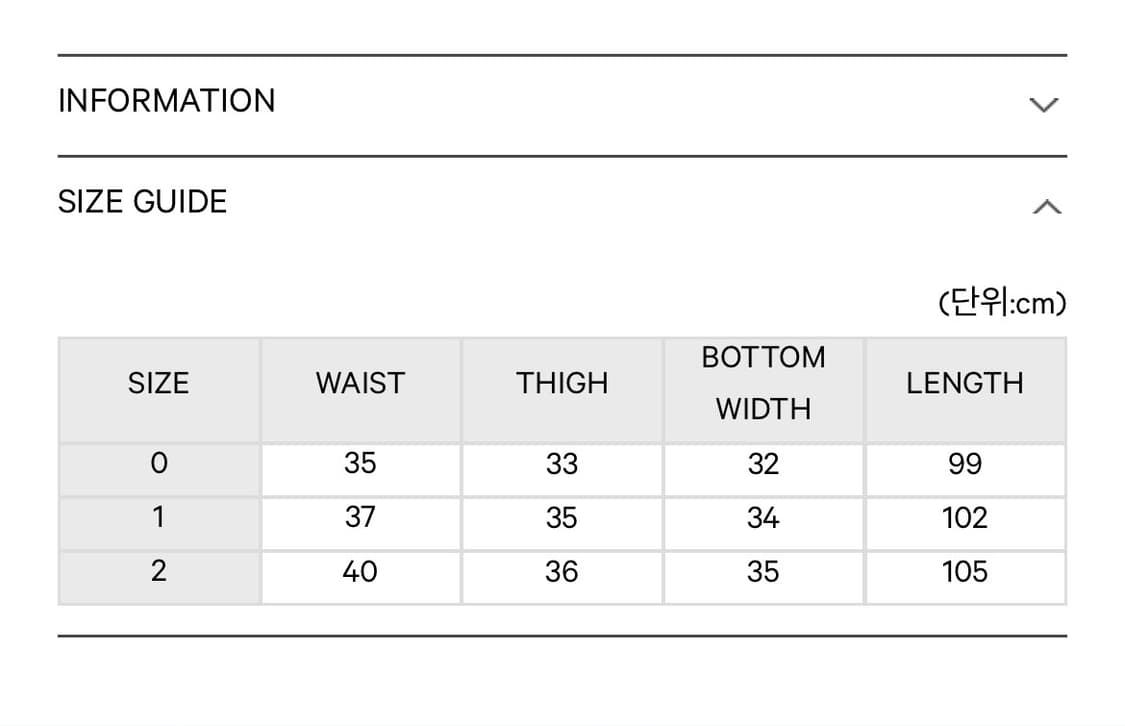Viewport: 1125px width, 726px height.
Task: Click the INFORMATION heading
Action: (x=166, y=101)
